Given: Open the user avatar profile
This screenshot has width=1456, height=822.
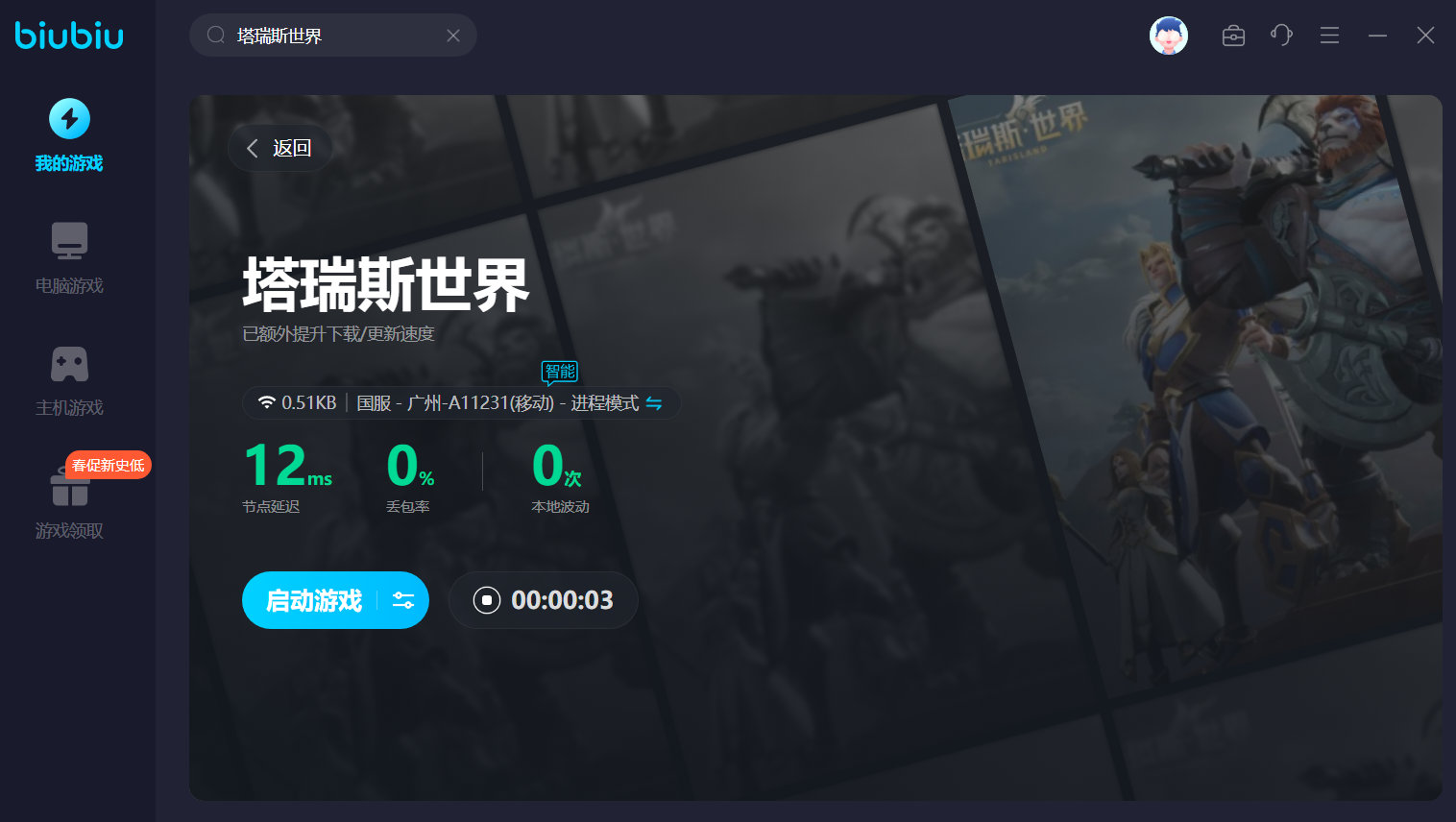Looking at the screenshot, I should [x=1169, y=36].
